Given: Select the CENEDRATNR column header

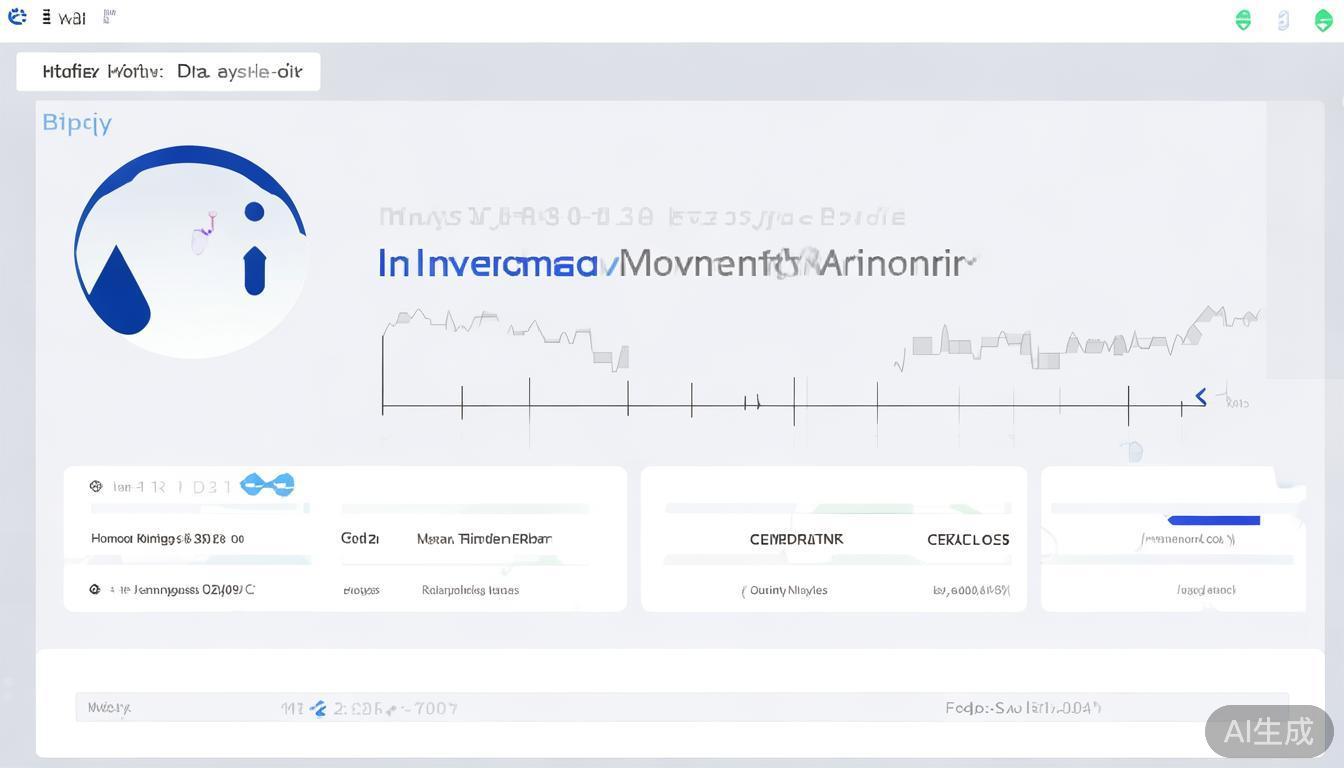Looking at the screenshot, I should coord(796,539).
